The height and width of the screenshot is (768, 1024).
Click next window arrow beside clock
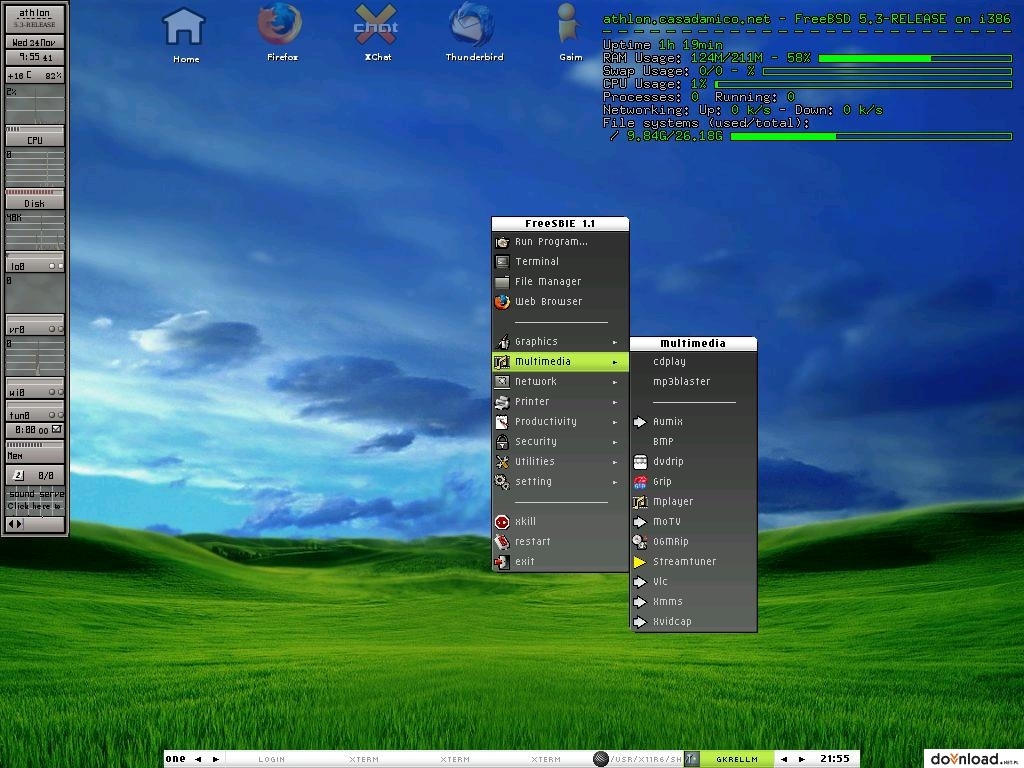[802, 760]
